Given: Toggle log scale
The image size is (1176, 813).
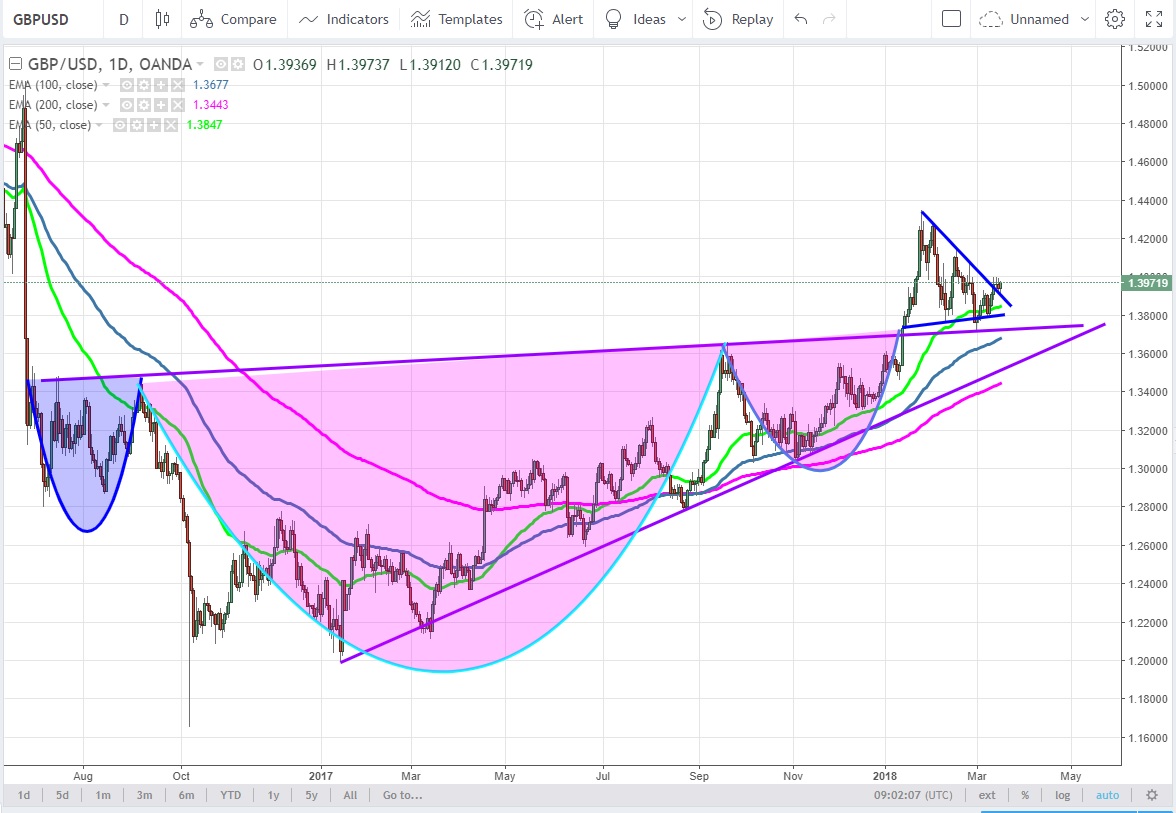Looking at the screenshot, I should pos(1062,795).
